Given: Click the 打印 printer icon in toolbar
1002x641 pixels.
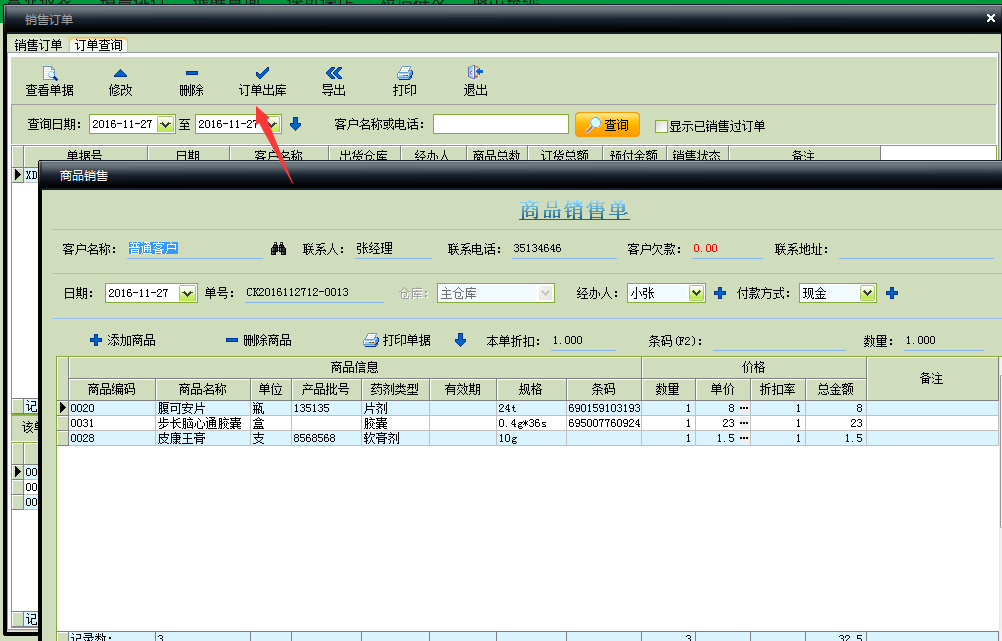Looking at the screenshot, I should pyautogui.click(x=405, y=73).
